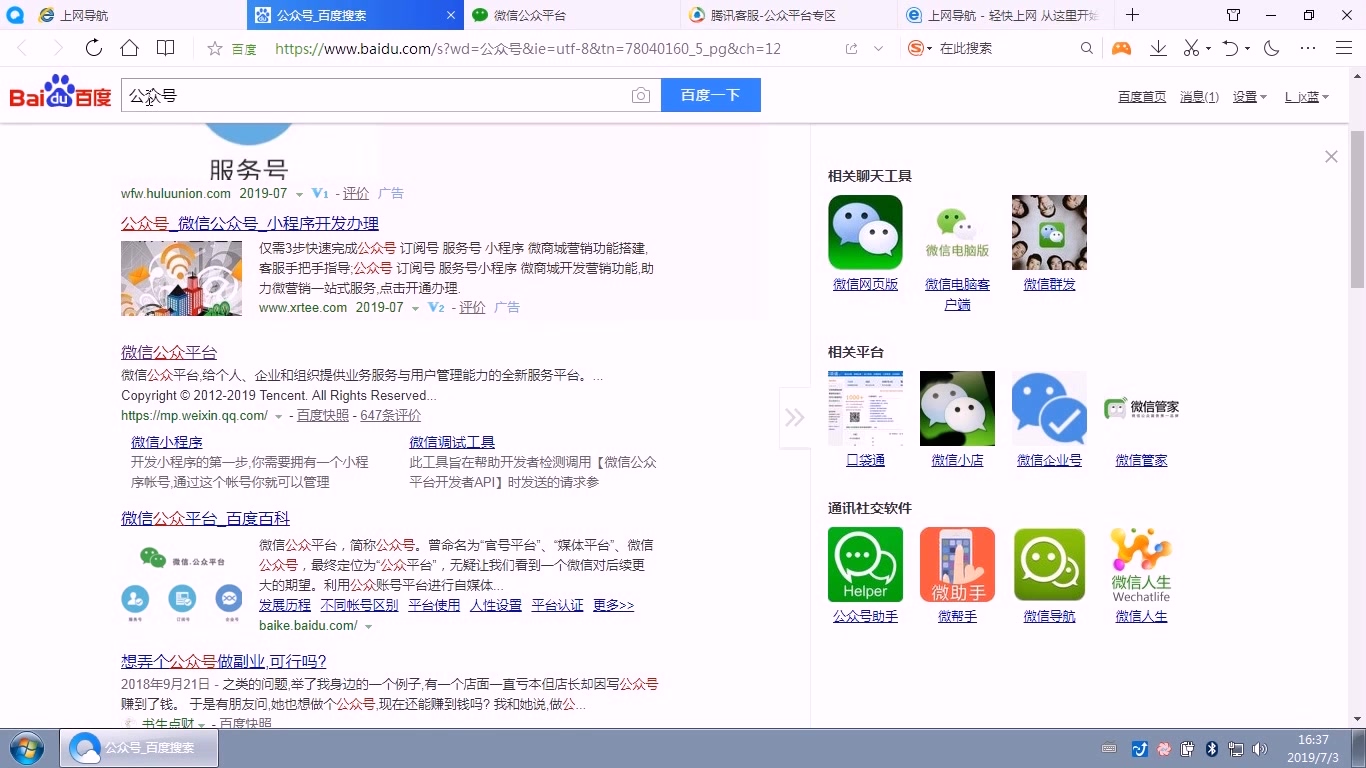Open the scissors tool dropdown arrow
The width and height of the screenshot is (1366, 768).
click(1208, 48)
